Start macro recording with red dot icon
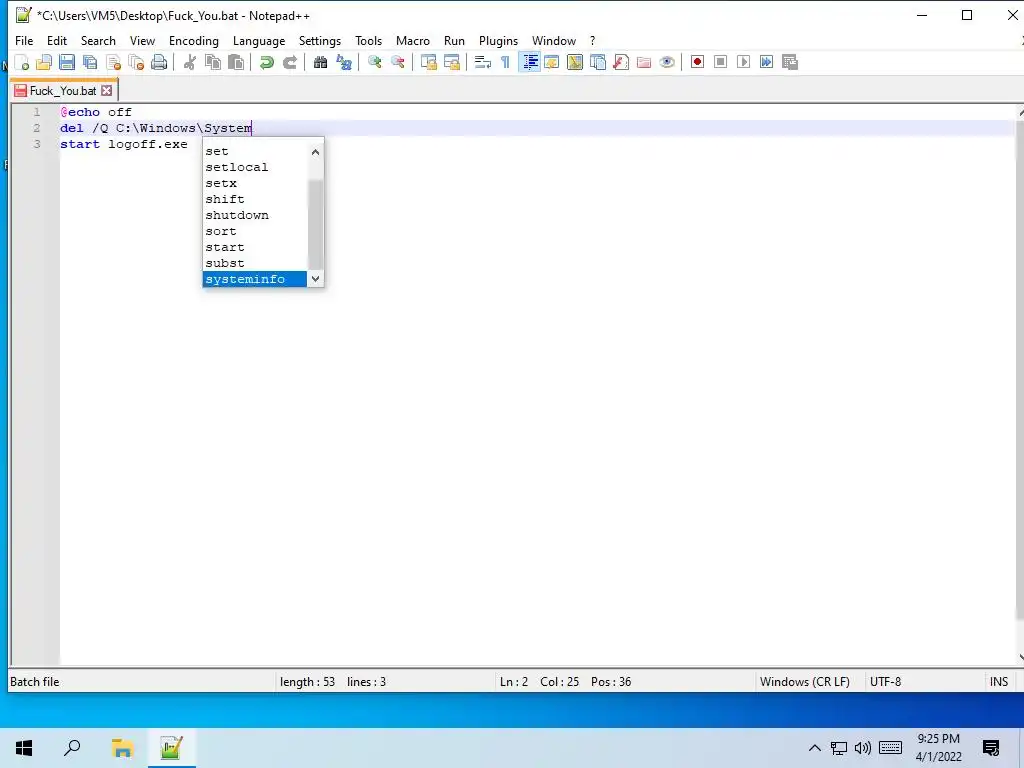The width and height of the screenshot is (1024, 768). click(697, 62)
